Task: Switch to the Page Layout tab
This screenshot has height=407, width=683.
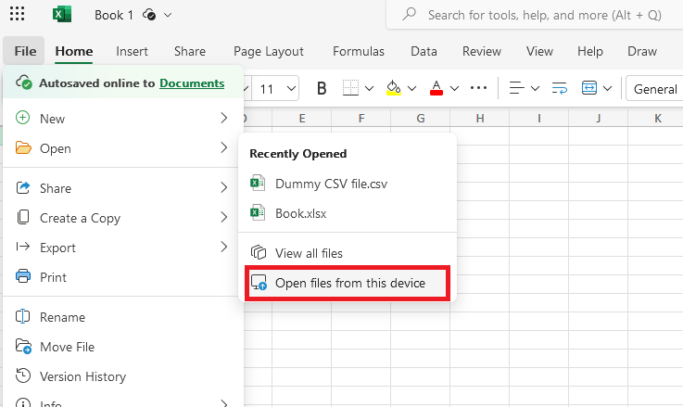Action: coord(268,51)
